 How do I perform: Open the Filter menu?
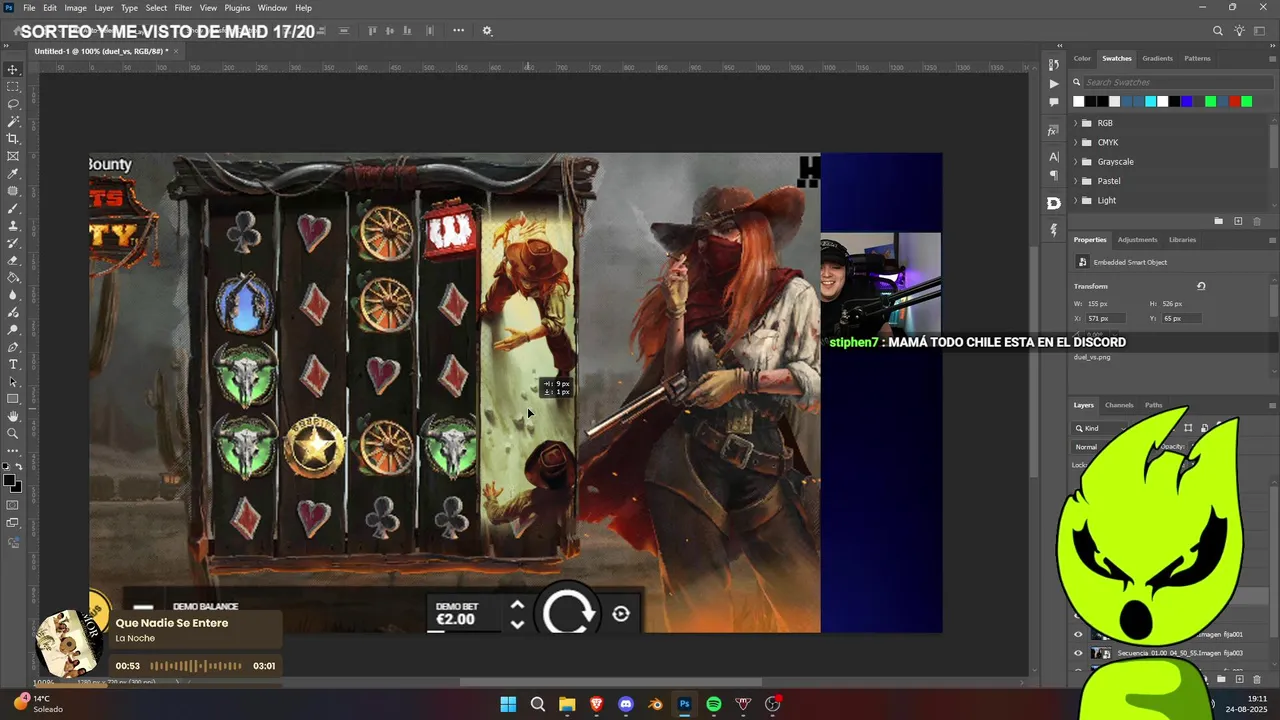pyautogui.click(x=183, y=8)
